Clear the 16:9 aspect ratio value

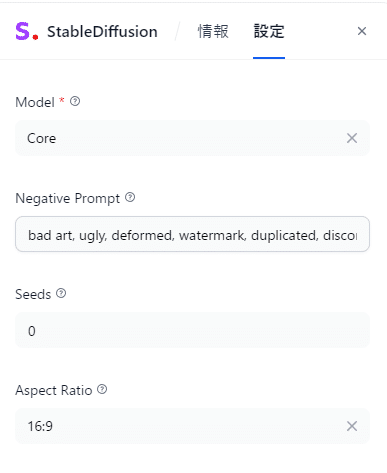tap(352, 426)
